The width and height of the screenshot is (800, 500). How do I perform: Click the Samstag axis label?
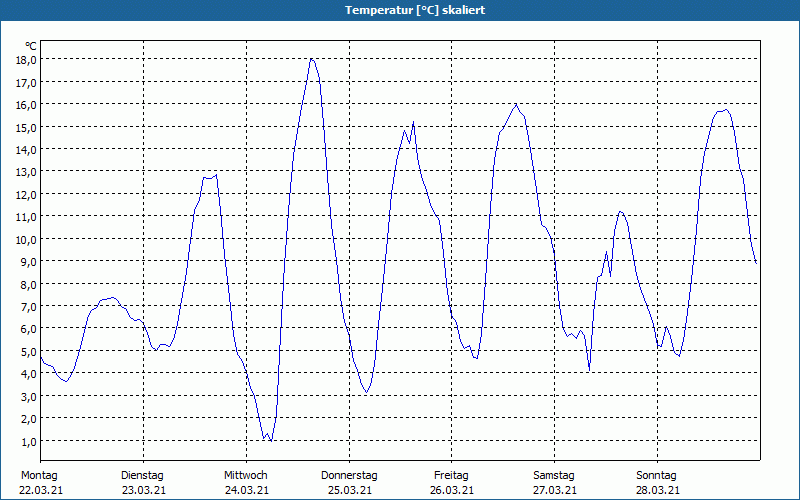554,475
